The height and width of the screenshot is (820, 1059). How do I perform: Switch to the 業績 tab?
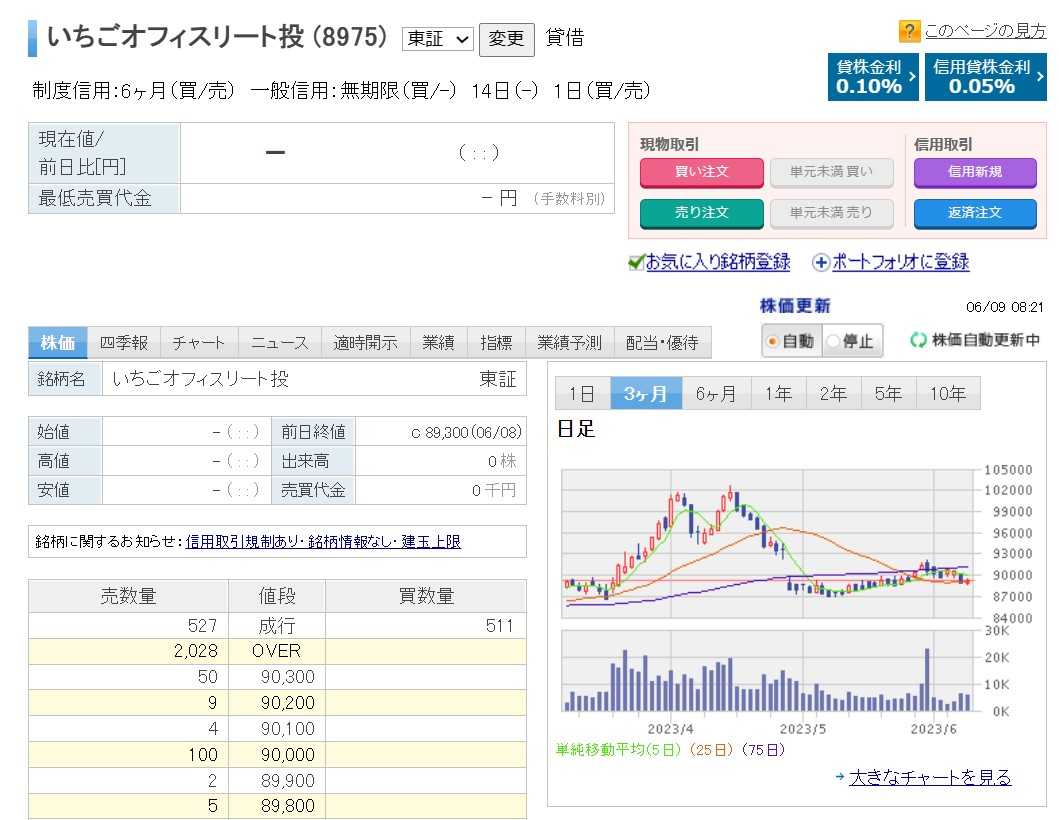pyautogui.click(x=438, y=342)
